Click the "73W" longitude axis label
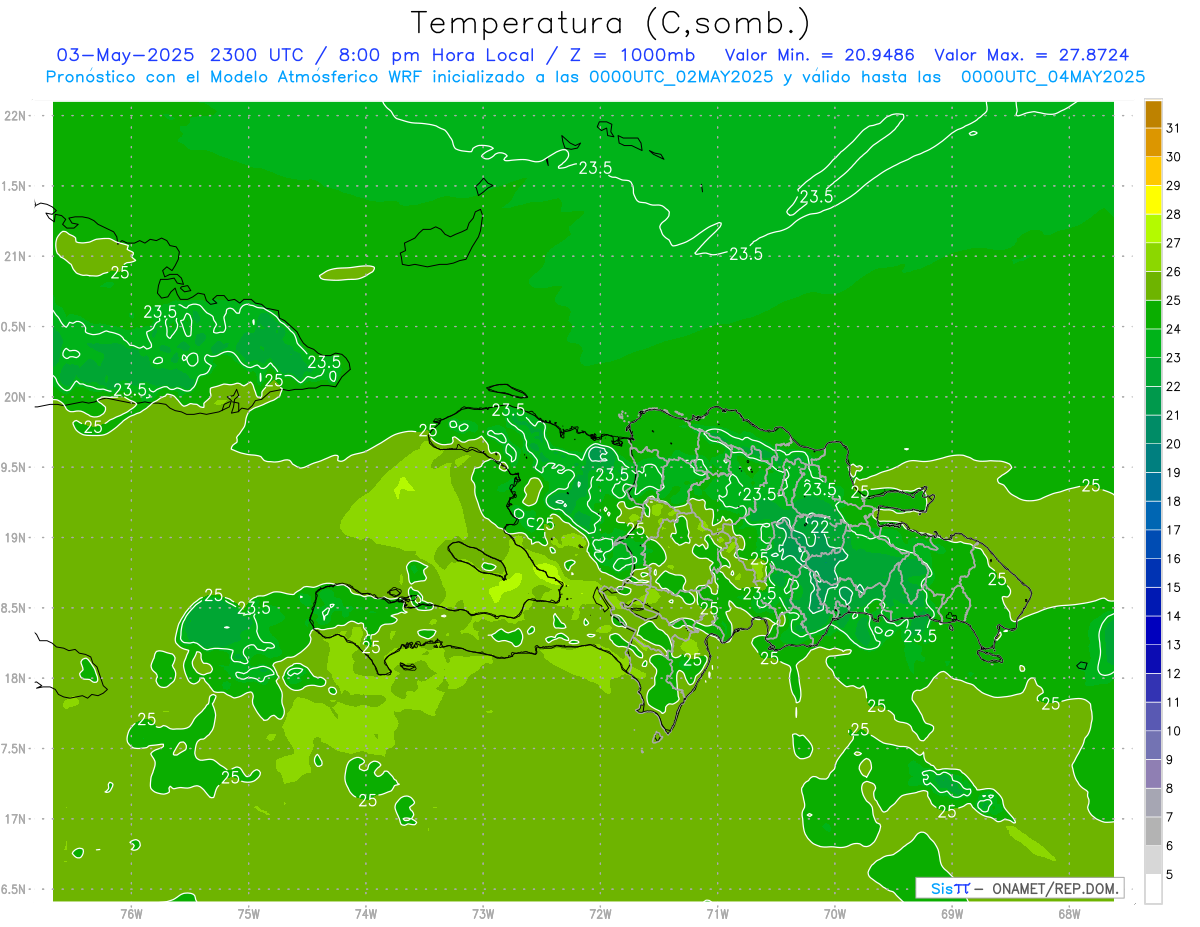Screen dimensions: 1200x927 tap(482, 914)
